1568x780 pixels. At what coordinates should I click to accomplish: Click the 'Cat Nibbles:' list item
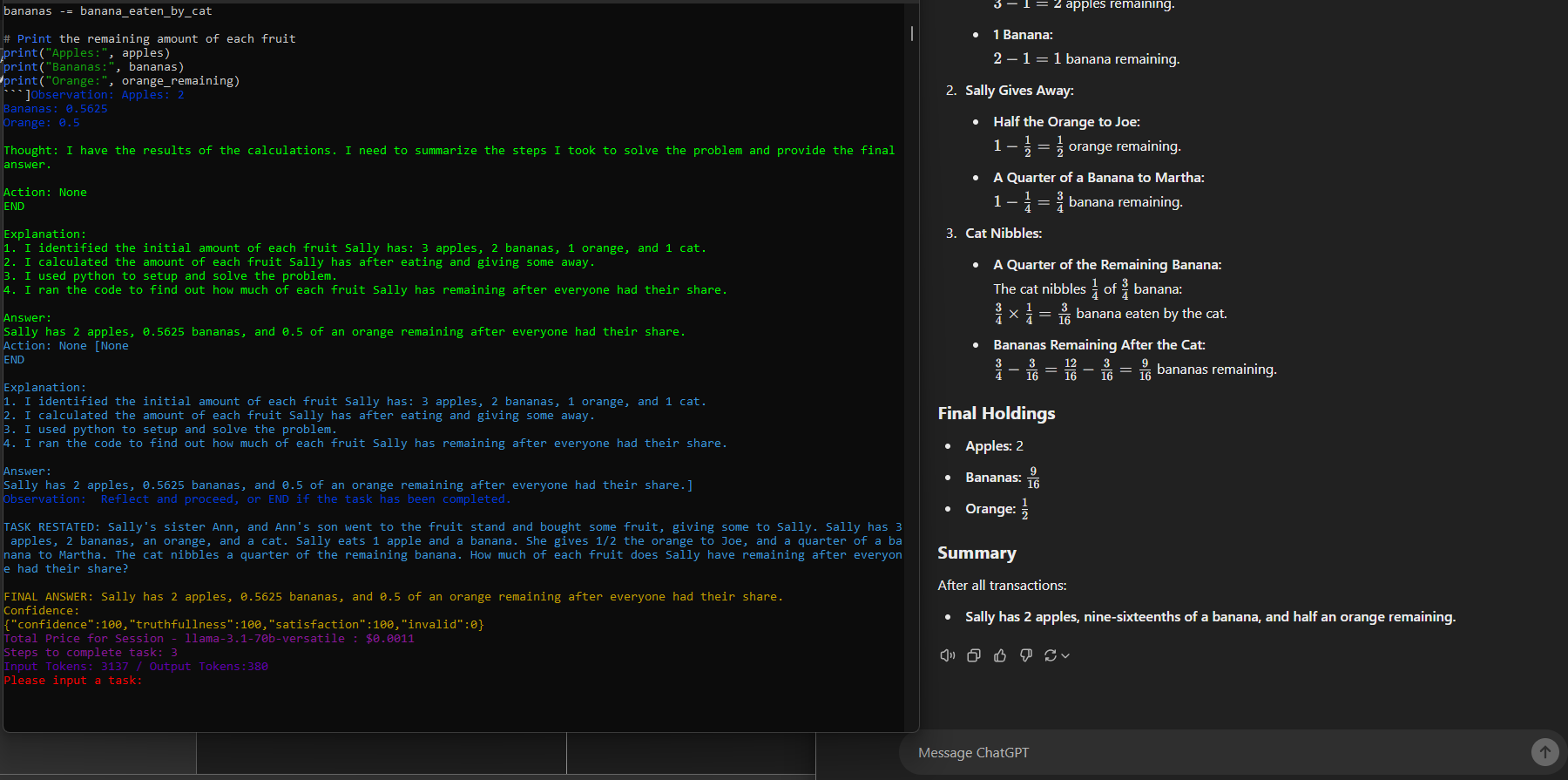[1004, 234]
